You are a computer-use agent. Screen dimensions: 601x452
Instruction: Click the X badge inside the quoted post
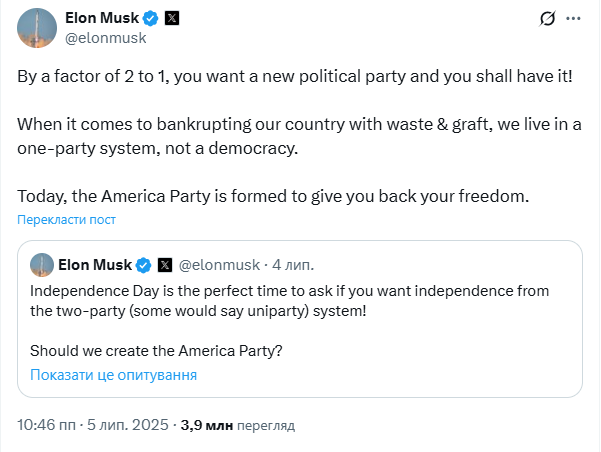(165, 265)
